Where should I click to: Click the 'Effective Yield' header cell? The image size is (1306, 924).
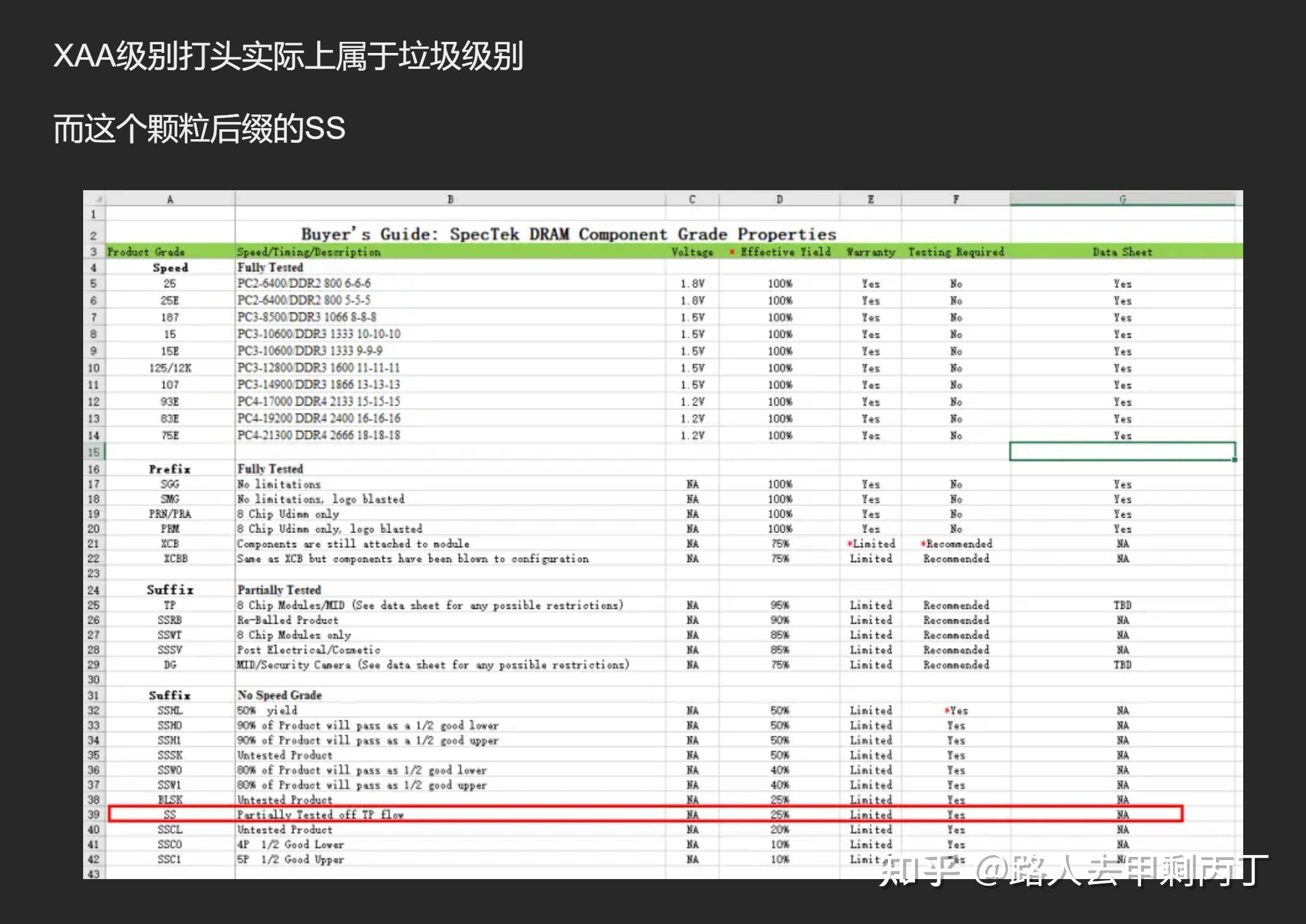[784, 252]
